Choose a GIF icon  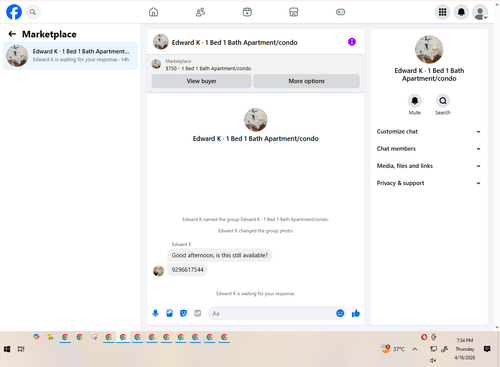[197, 313]
